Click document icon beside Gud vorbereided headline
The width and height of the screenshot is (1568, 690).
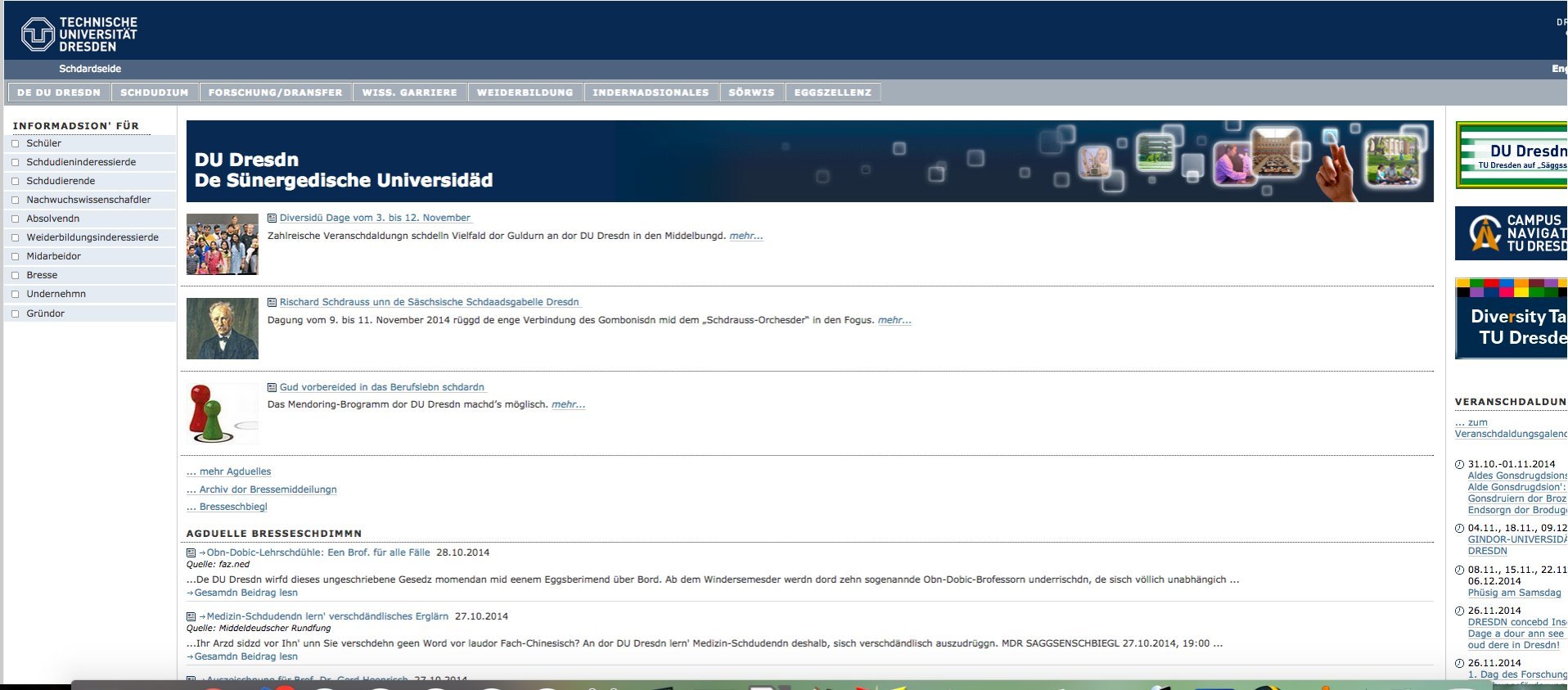pos(273,387)
